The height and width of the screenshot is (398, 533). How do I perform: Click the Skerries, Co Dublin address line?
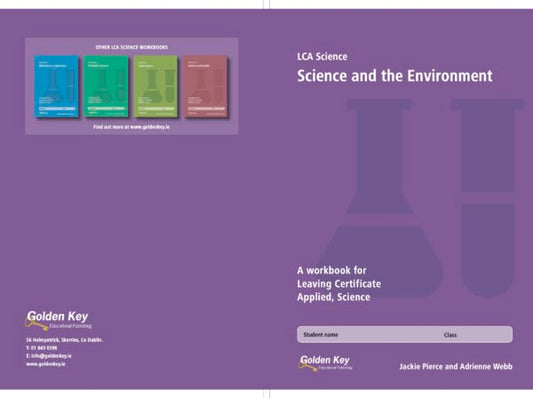(64, 340)
